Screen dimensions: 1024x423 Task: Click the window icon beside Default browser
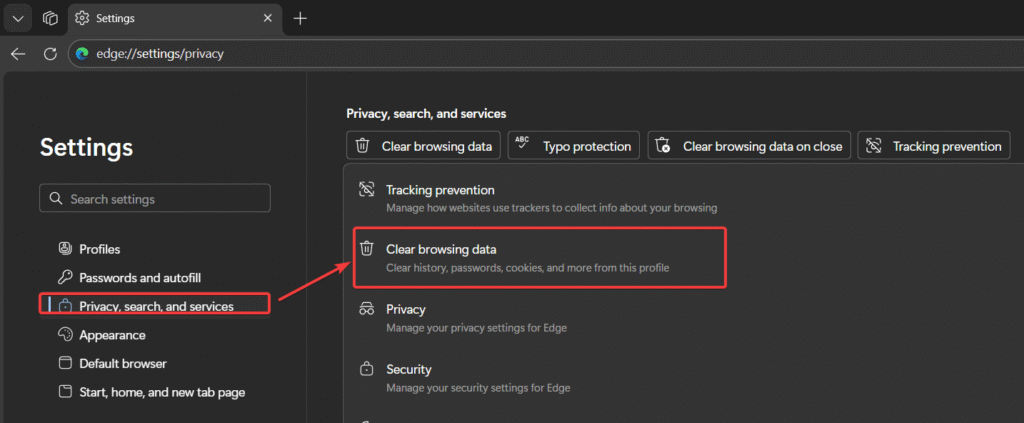[x=65, y=364]
